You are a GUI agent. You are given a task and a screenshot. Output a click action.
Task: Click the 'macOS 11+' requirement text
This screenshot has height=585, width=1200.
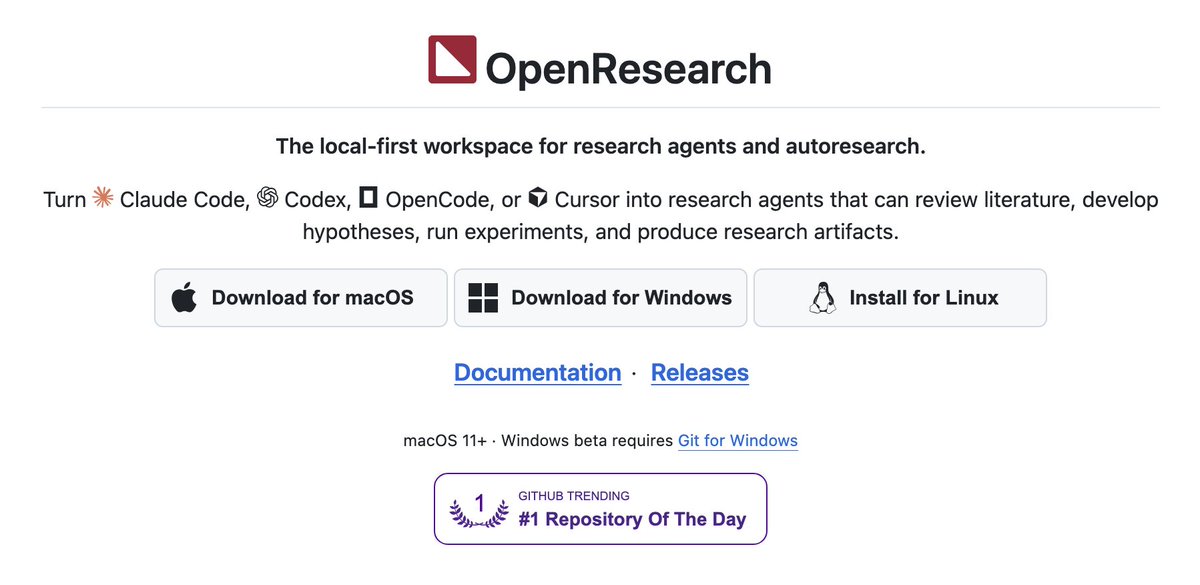[445, 441]
